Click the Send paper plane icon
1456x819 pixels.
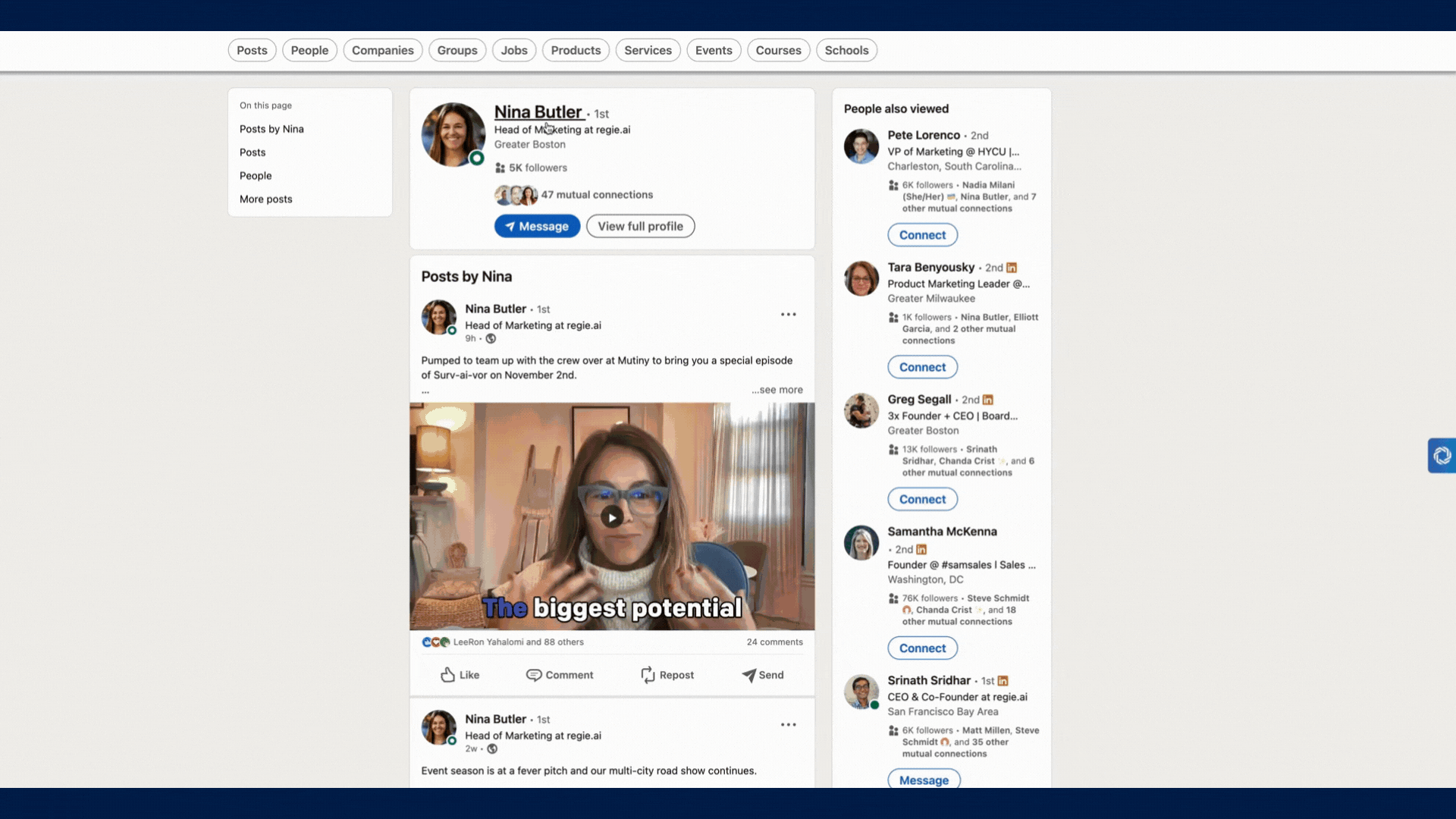tap(748, 675)
